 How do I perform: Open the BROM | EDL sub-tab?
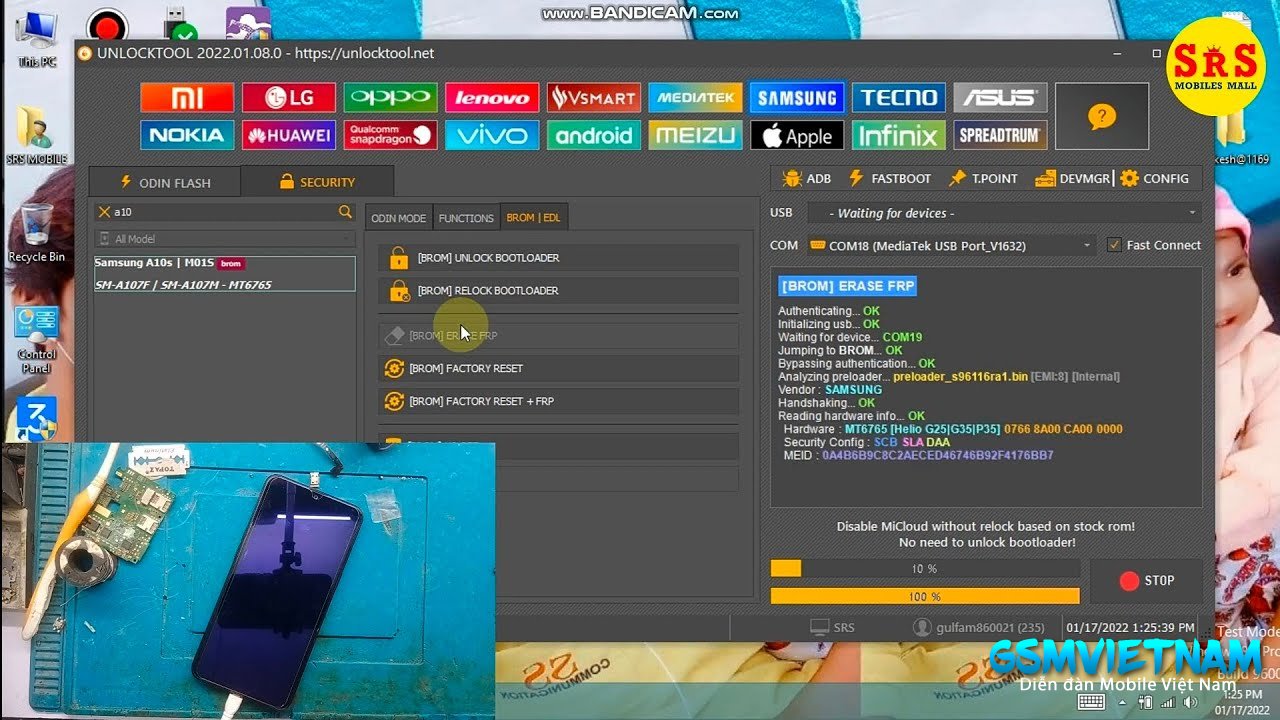pyautogui.click(x=533, y=218)
